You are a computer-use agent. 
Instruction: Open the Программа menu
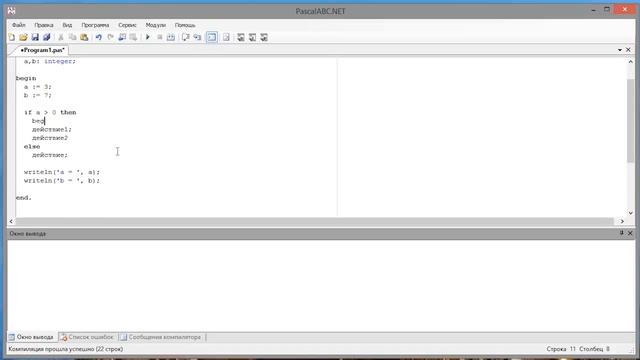tap(95, 25)
